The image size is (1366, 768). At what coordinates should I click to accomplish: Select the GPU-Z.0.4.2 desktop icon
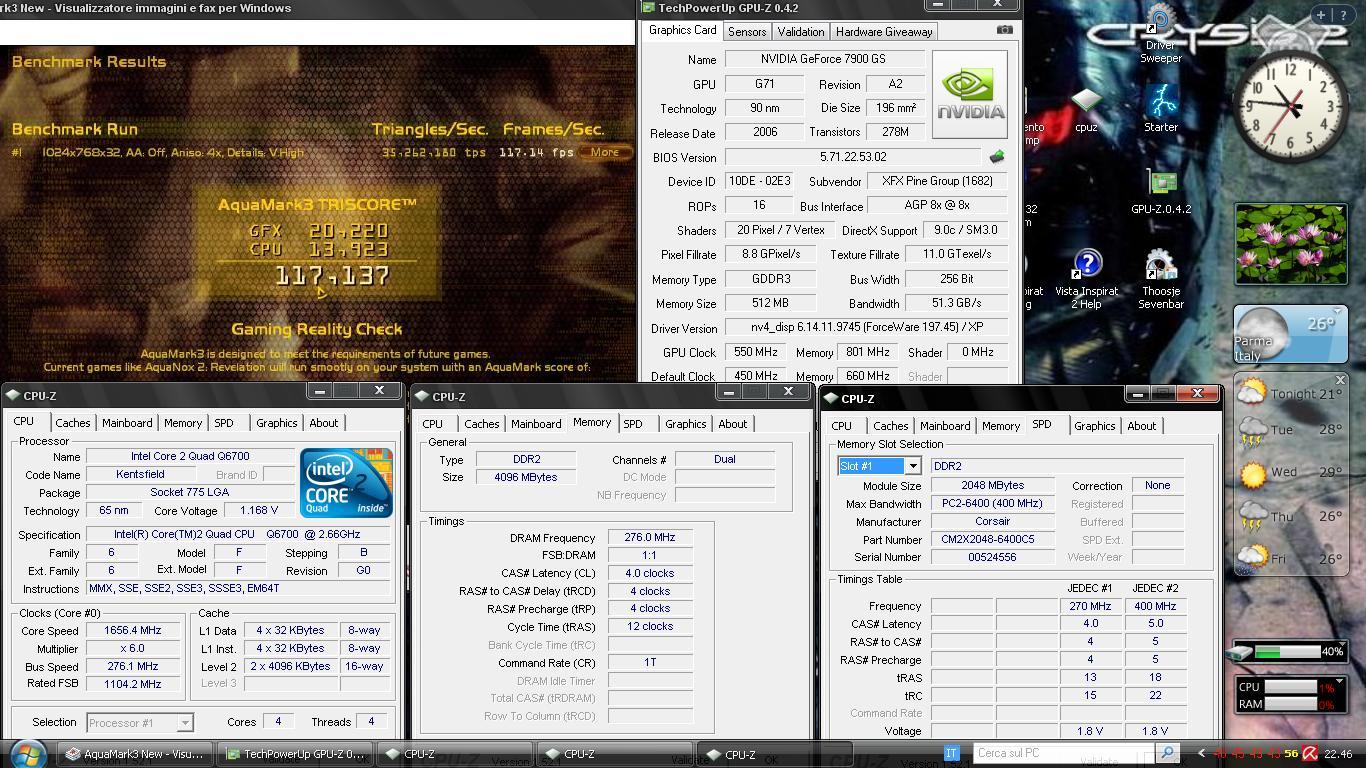[1161, 192]
